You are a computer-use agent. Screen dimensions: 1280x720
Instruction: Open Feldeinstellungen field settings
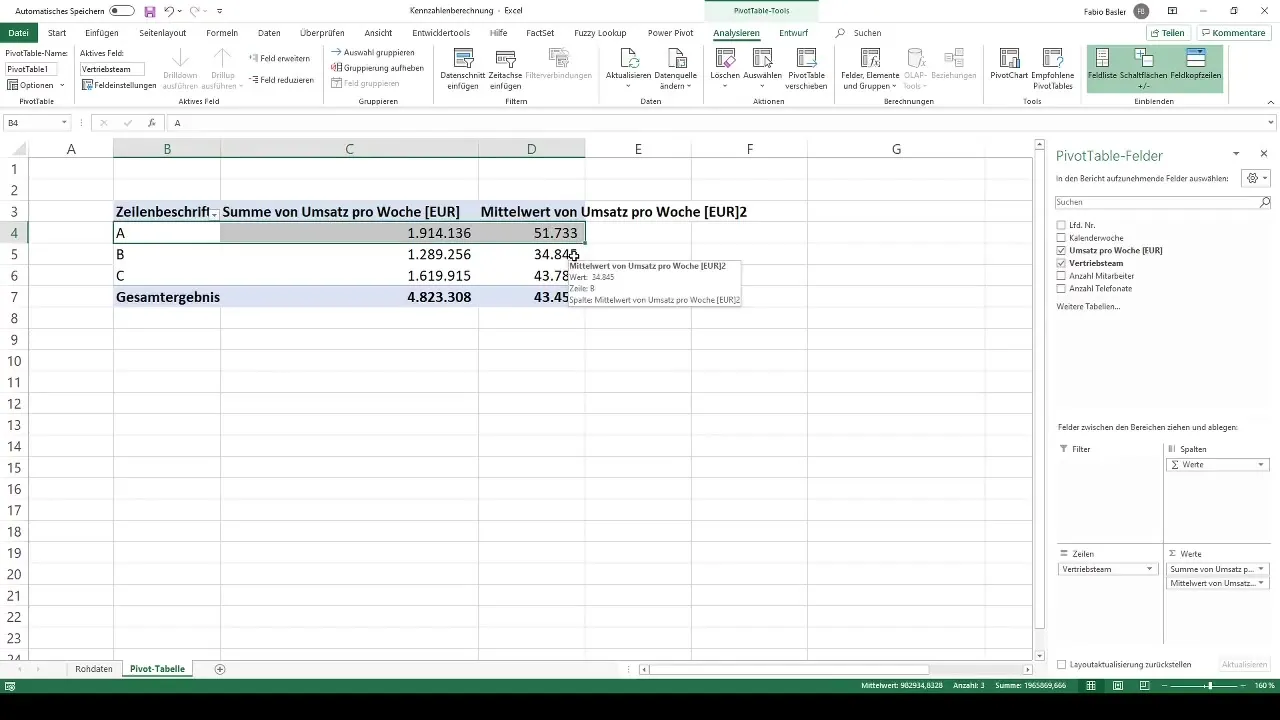(119, 85)
